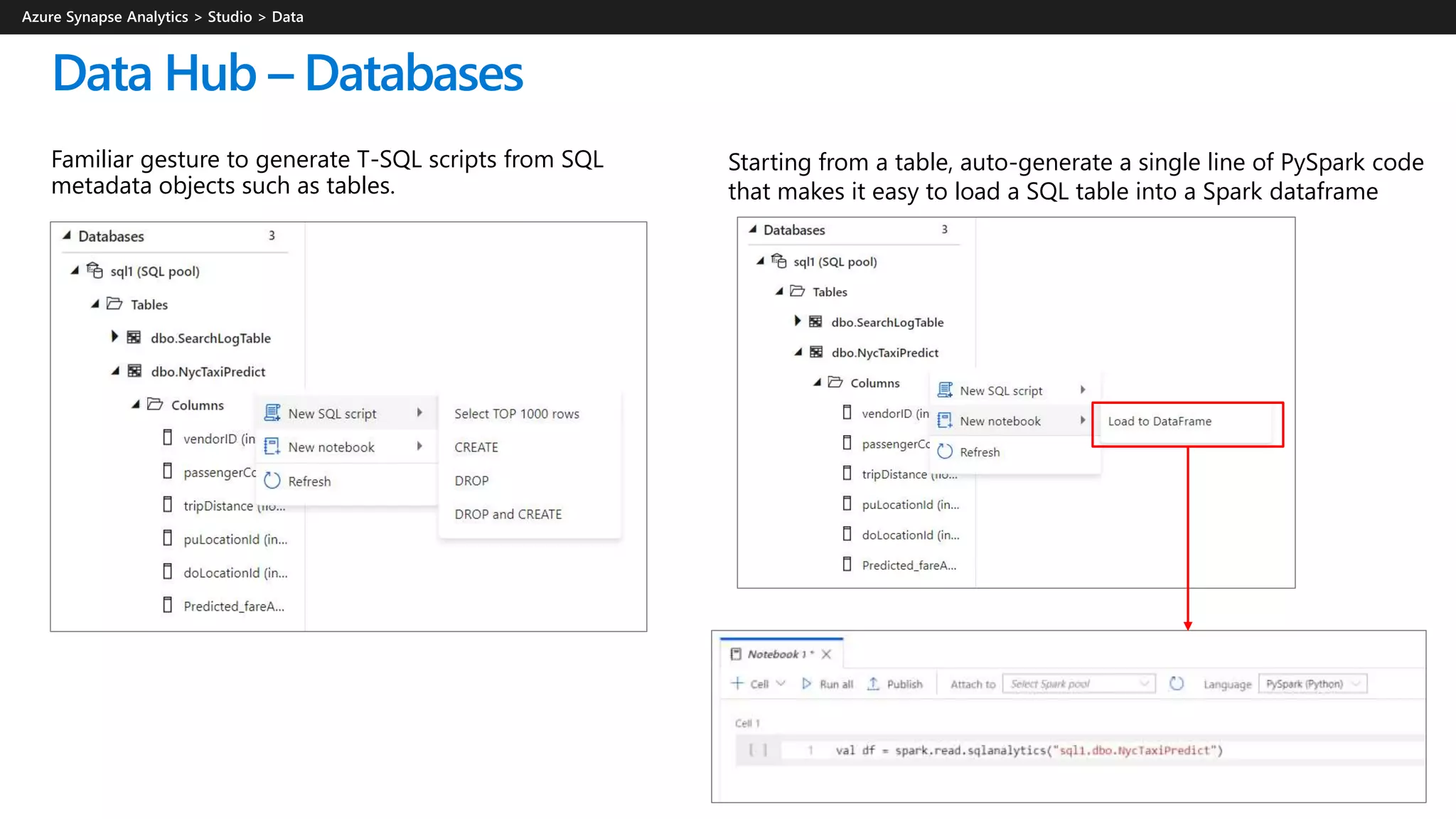Viewport: 1456px width, 819px height.
Task: Click New notebook icon, left context menu
Action: (x=272, y=446)
